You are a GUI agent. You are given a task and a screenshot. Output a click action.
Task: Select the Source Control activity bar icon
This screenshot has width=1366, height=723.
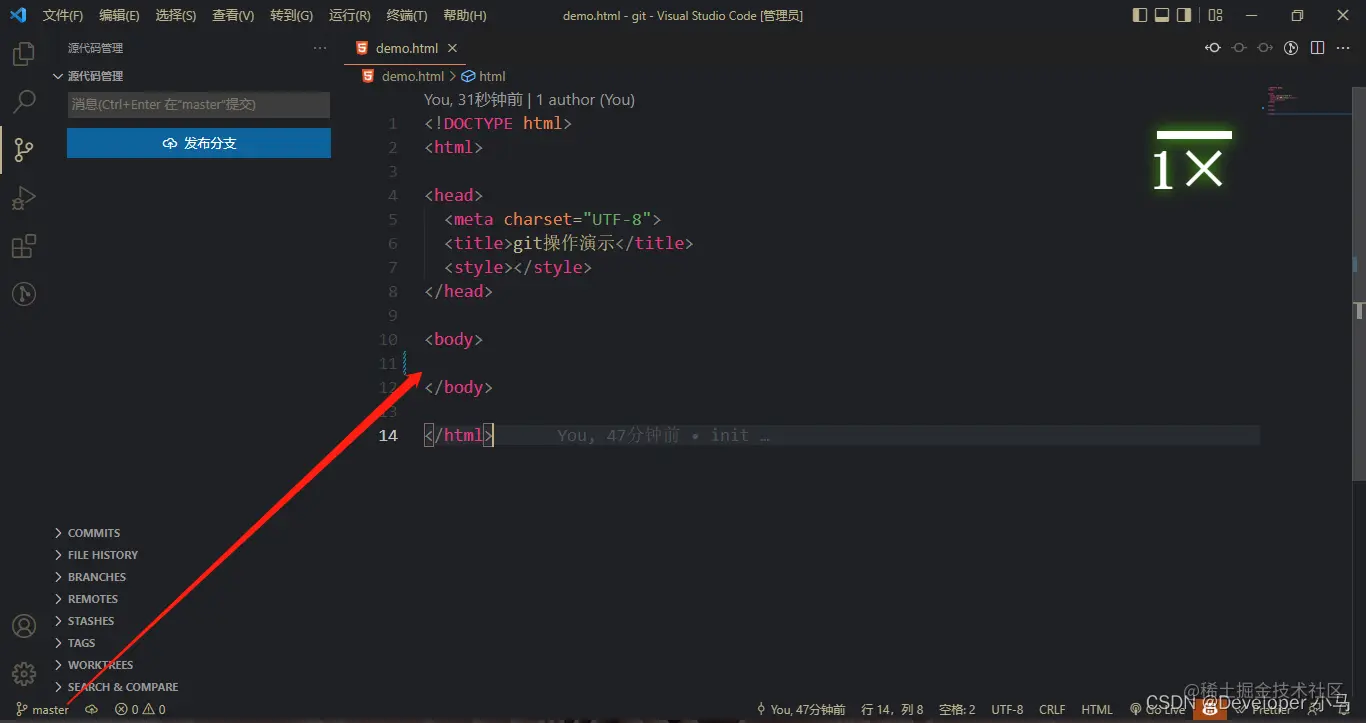pos(24,150)
